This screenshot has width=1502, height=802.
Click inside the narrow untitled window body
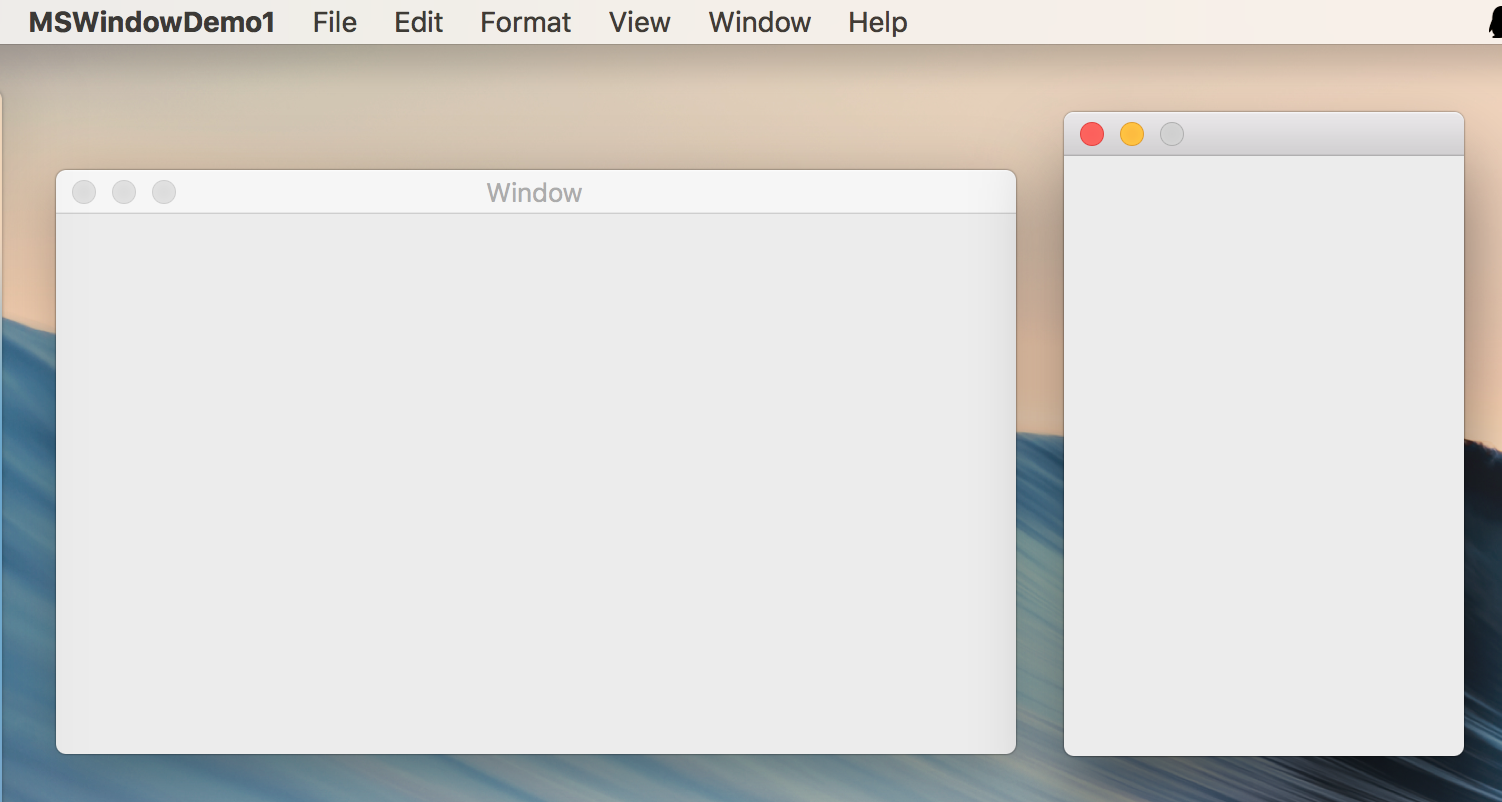[x=1263, y=450]
